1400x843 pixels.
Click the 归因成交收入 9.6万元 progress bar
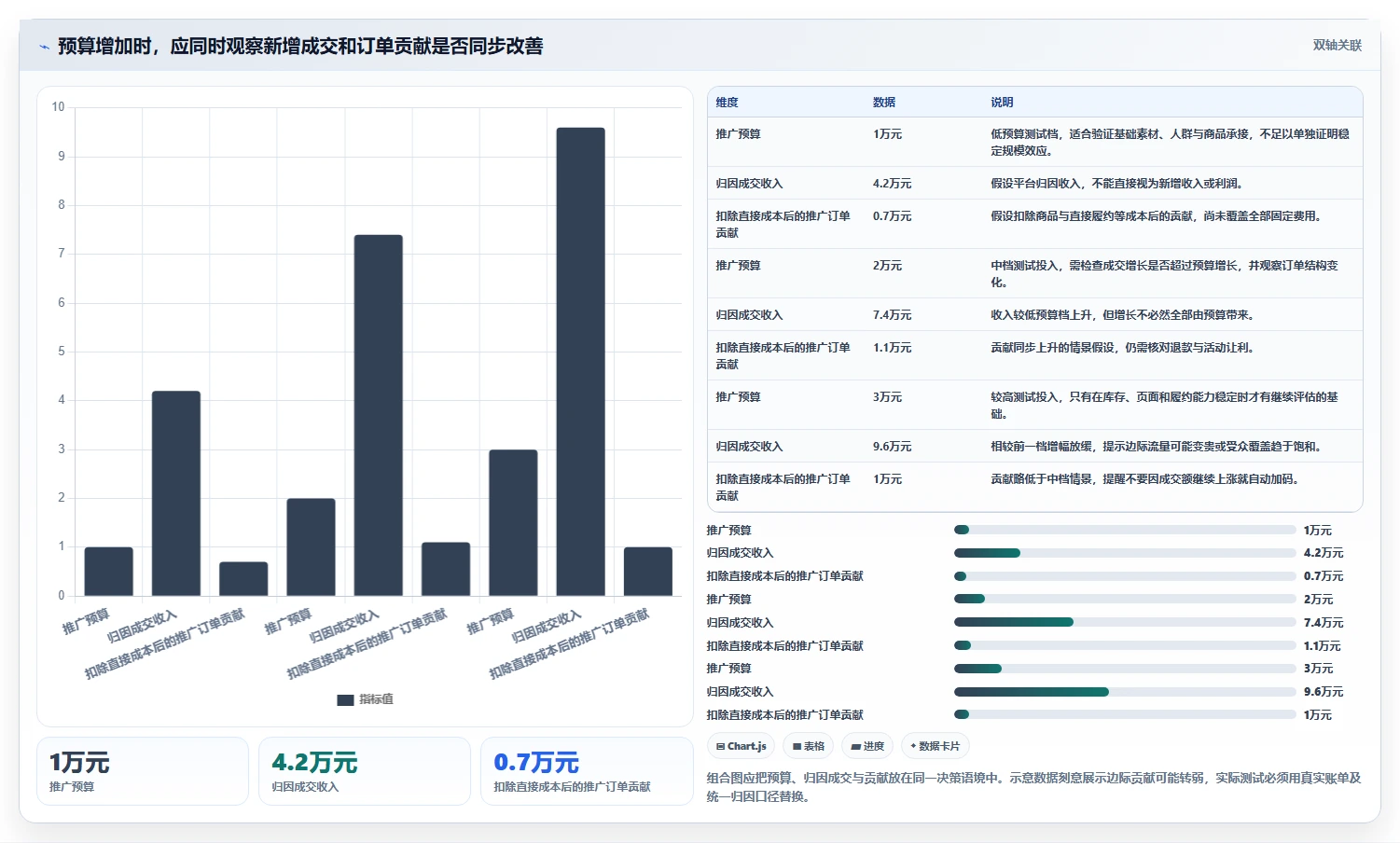pyautogui.click(x=1125, y=692)
